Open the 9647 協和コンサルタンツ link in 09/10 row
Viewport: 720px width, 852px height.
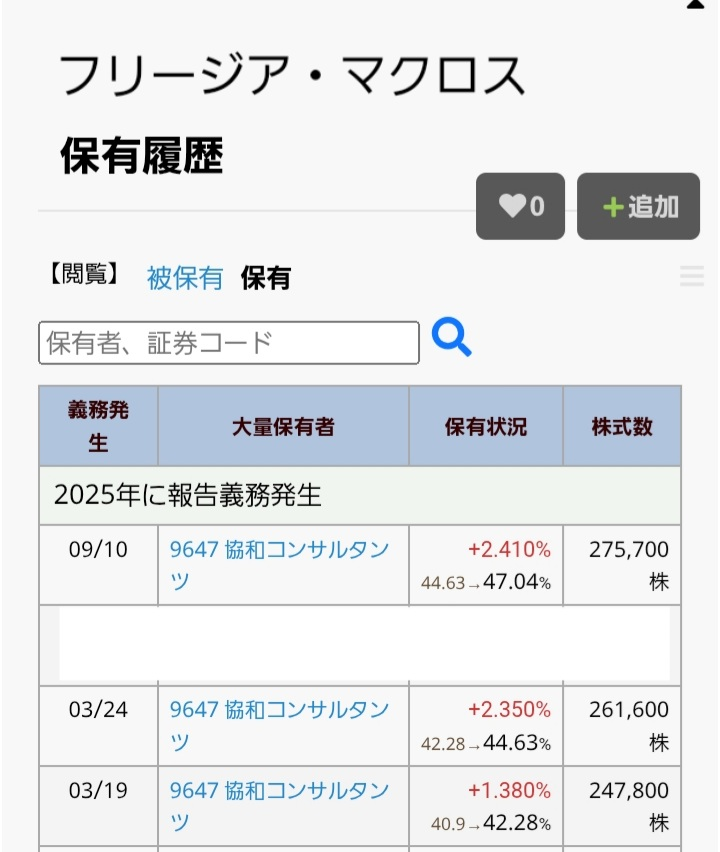tap(284, 564)
